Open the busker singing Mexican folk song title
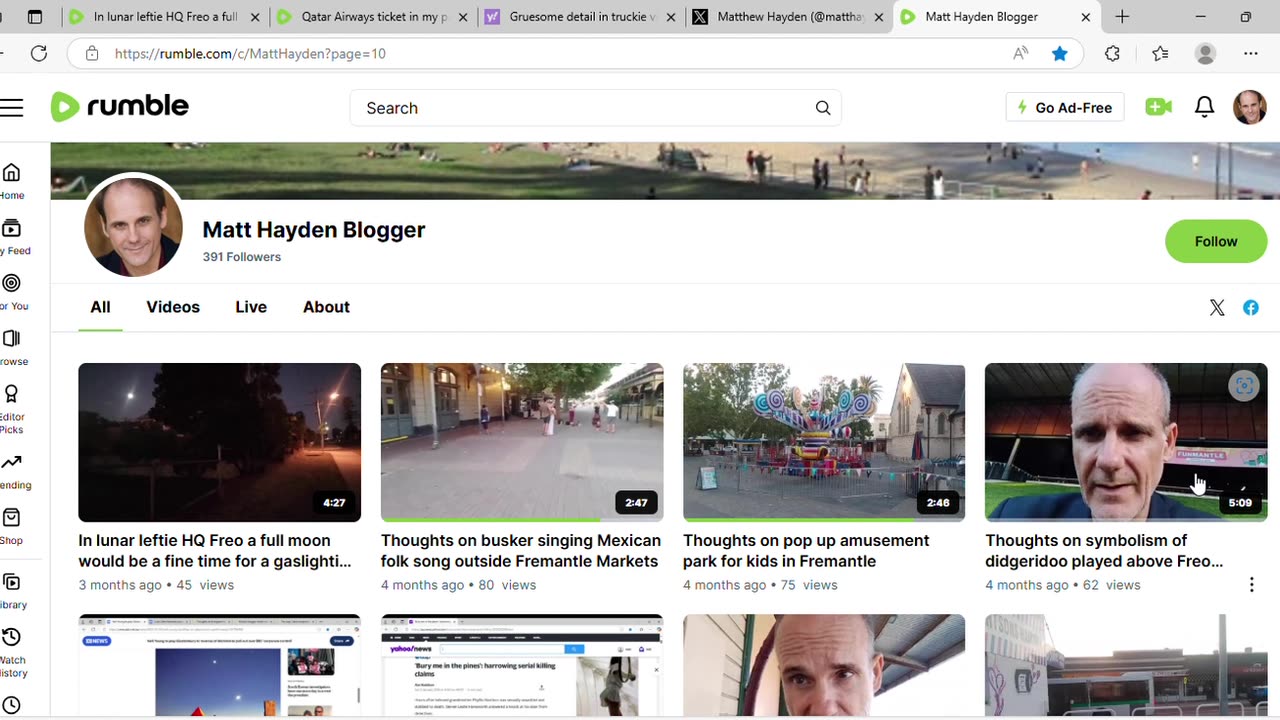 click(x=521, y=551)
